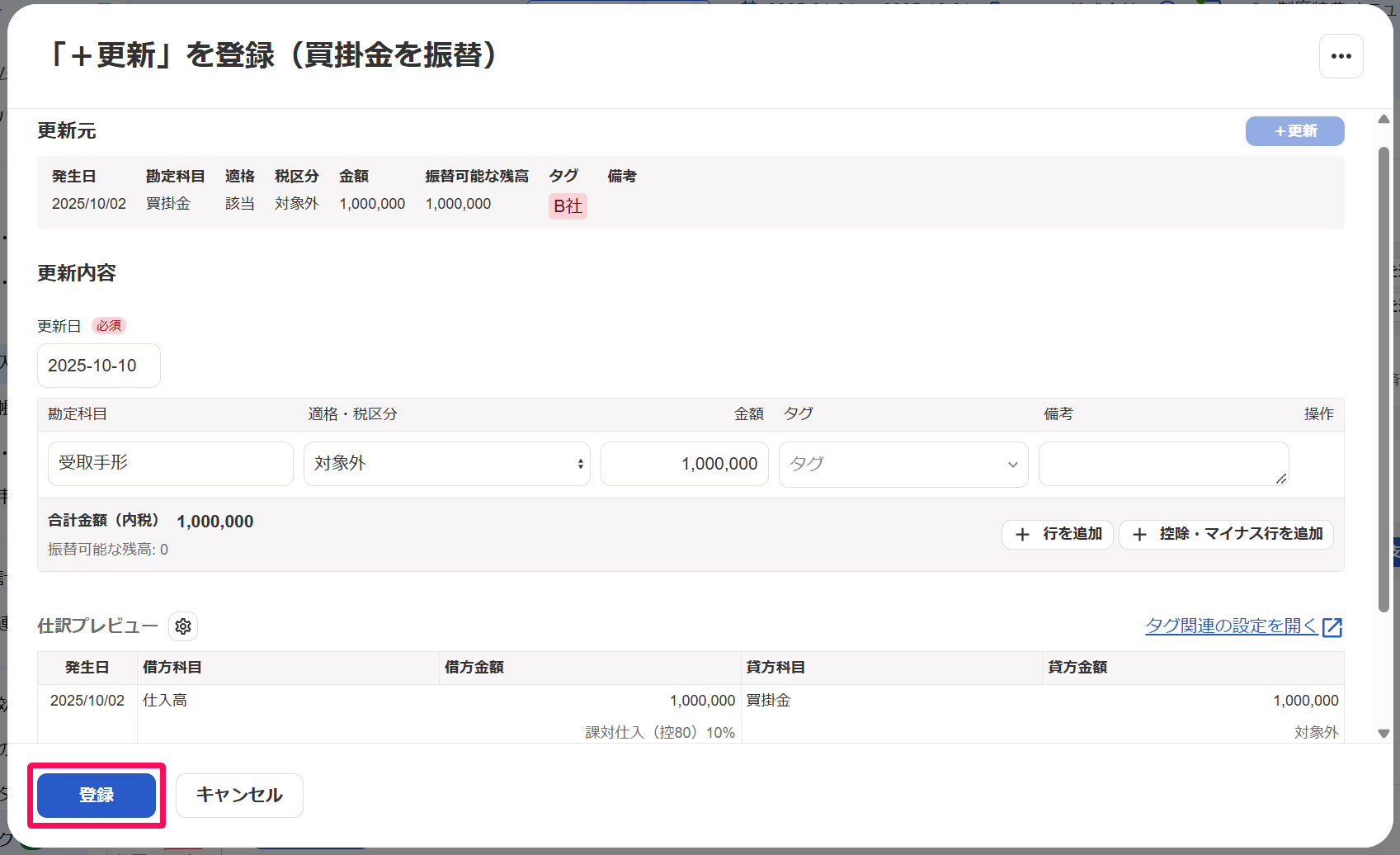Viewport: 1400px width, 855px height.
Task: Click 振替可能な残高: 0 text
Action: (108, 550)
